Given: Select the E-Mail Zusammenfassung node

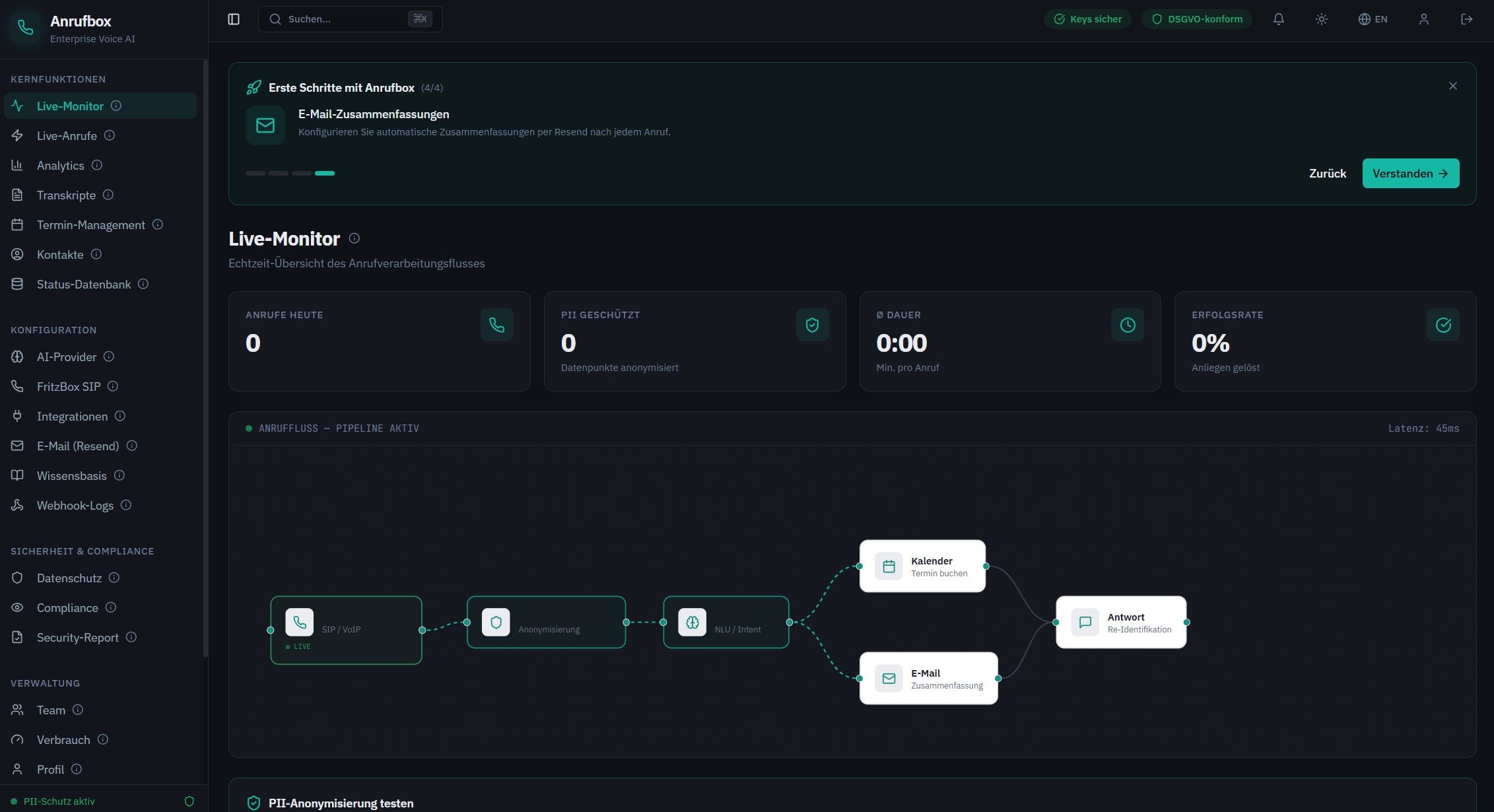Looking at the screenshot, I should point(928,678).
